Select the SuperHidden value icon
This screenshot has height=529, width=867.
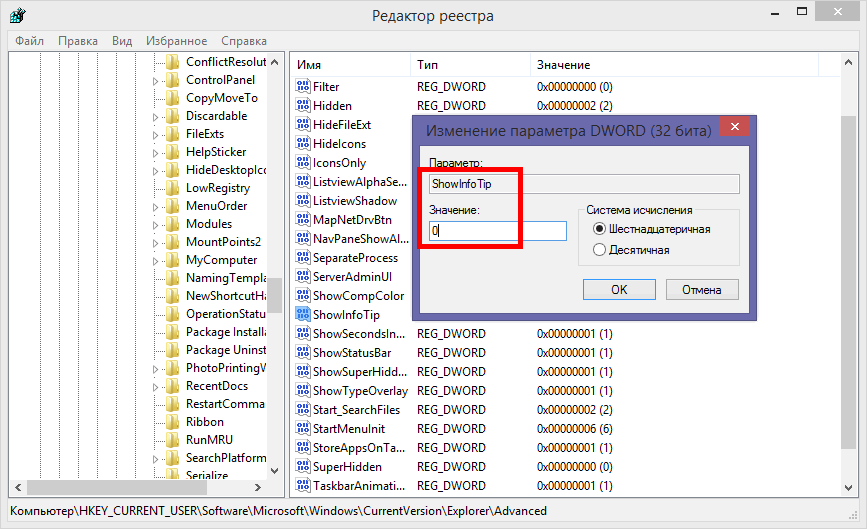point(303,467)
